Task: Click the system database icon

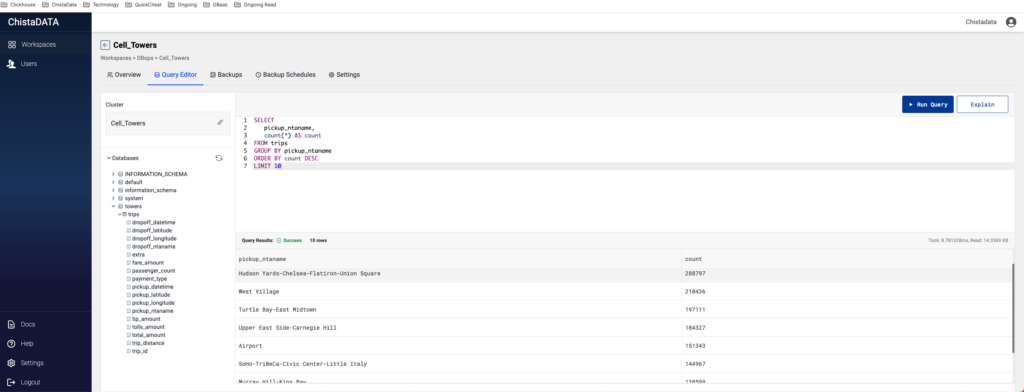Action: tap(120, 198)
